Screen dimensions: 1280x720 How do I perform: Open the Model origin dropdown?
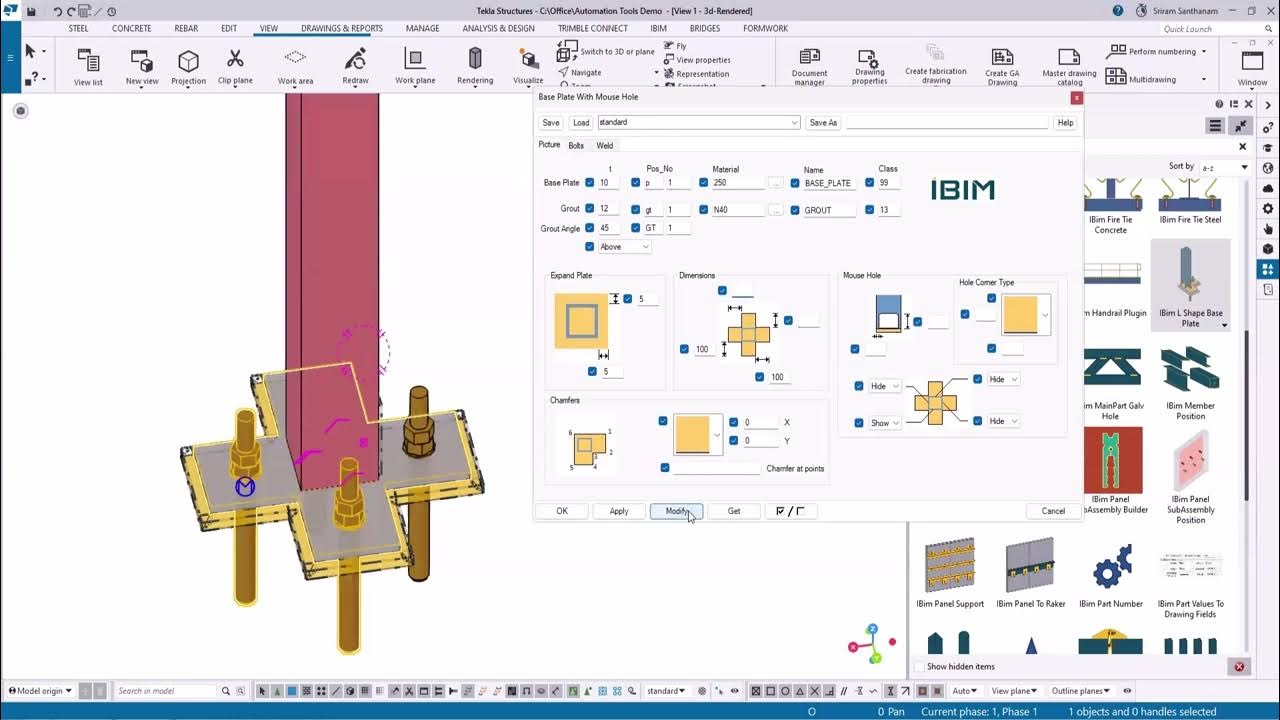pos(42,691)
